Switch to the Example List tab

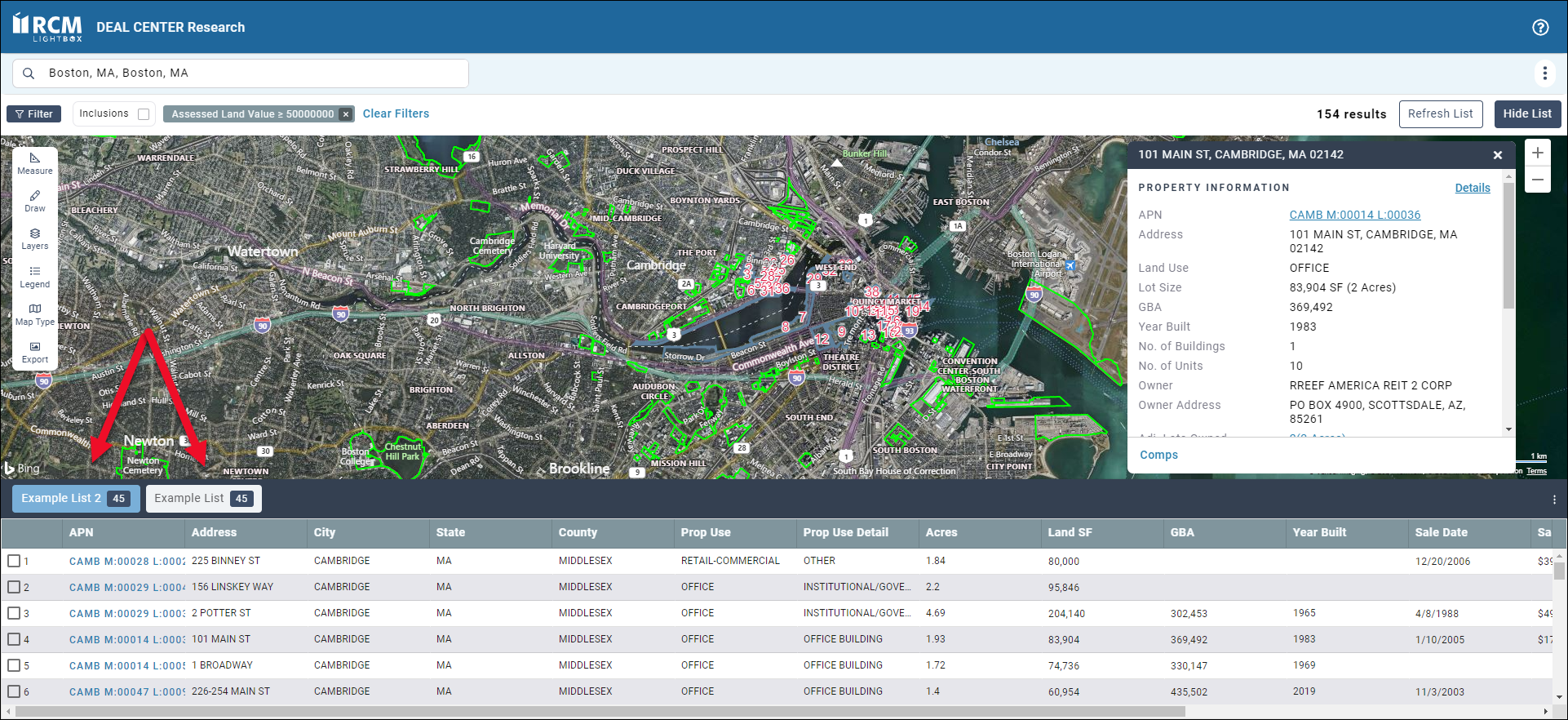click(203, 499)
